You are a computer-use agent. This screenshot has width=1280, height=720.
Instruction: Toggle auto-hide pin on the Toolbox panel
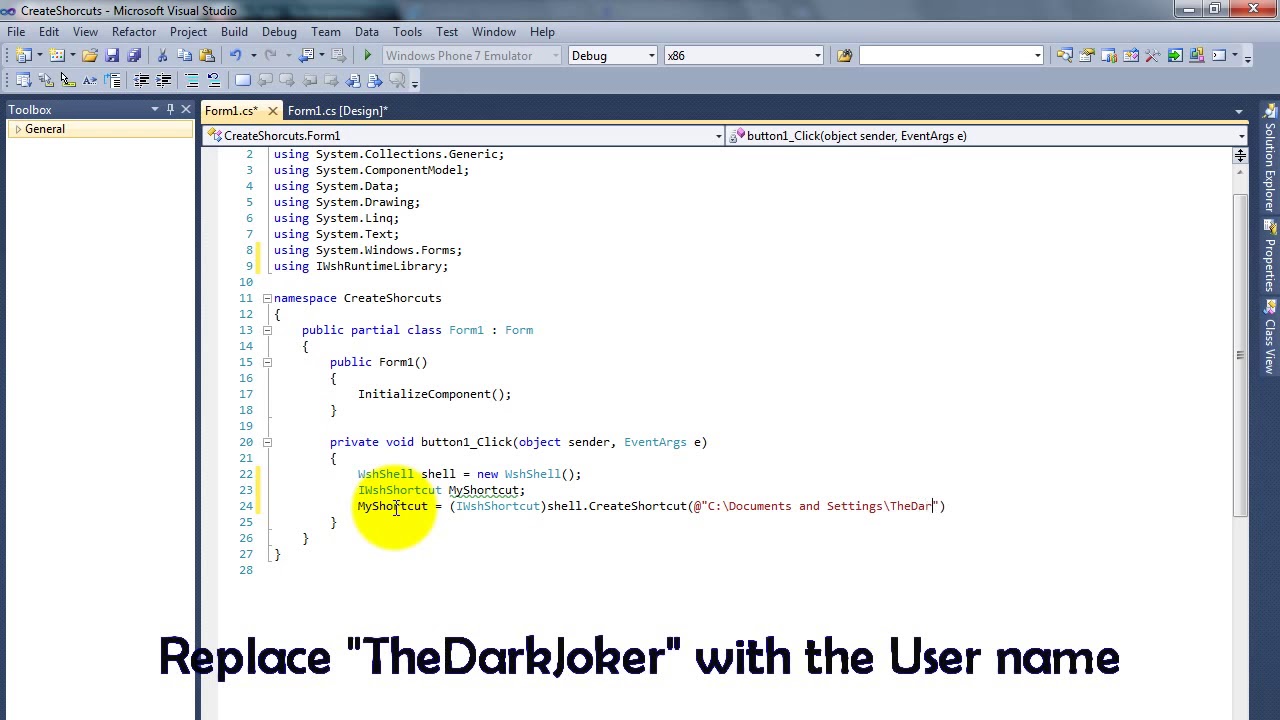[x=170, y=109]
